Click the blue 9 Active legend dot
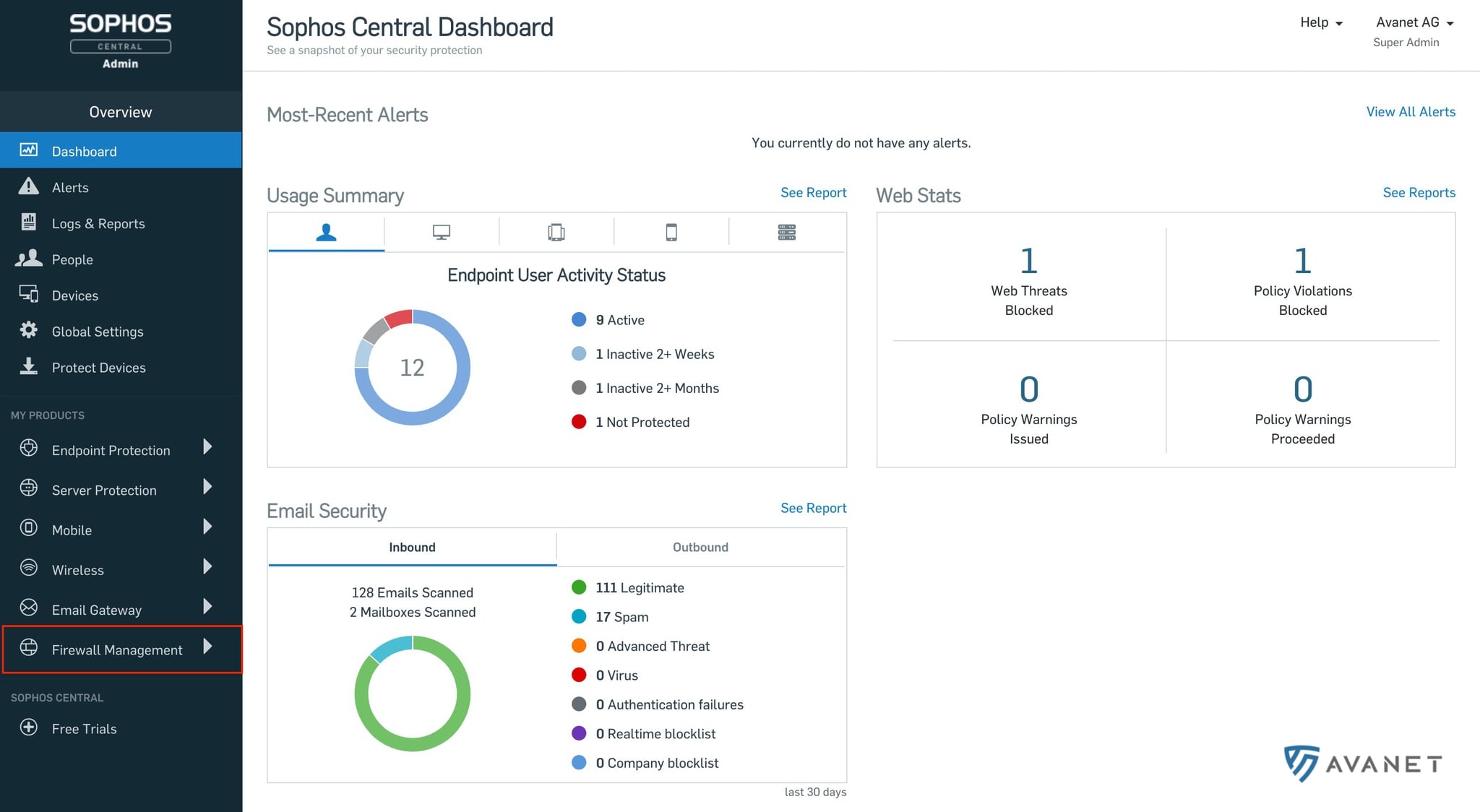This screenshot has width=1480, height=812. tap(579, 319)
